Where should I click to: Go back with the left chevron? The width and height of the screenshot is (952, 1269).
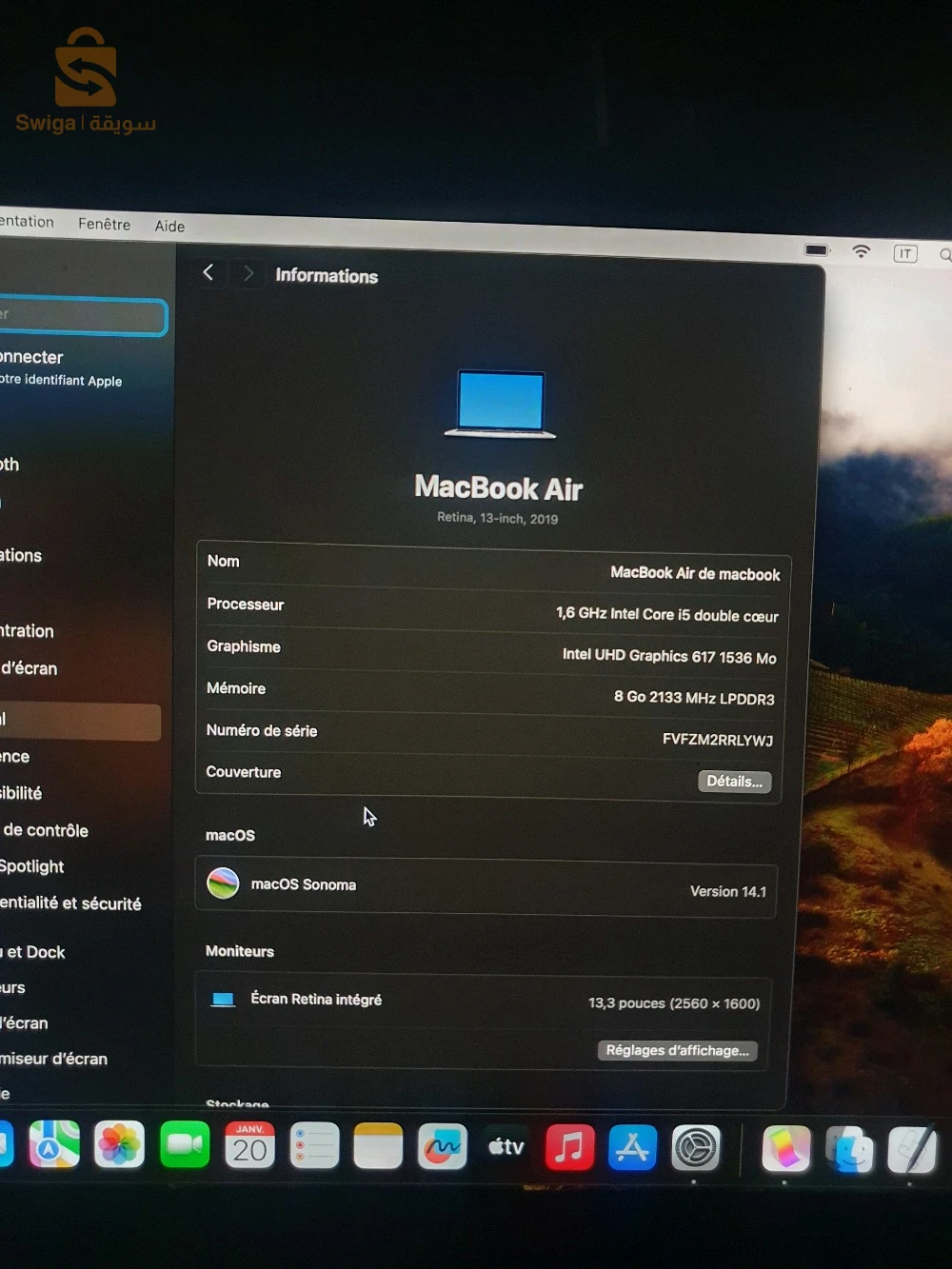pos(208,272)
